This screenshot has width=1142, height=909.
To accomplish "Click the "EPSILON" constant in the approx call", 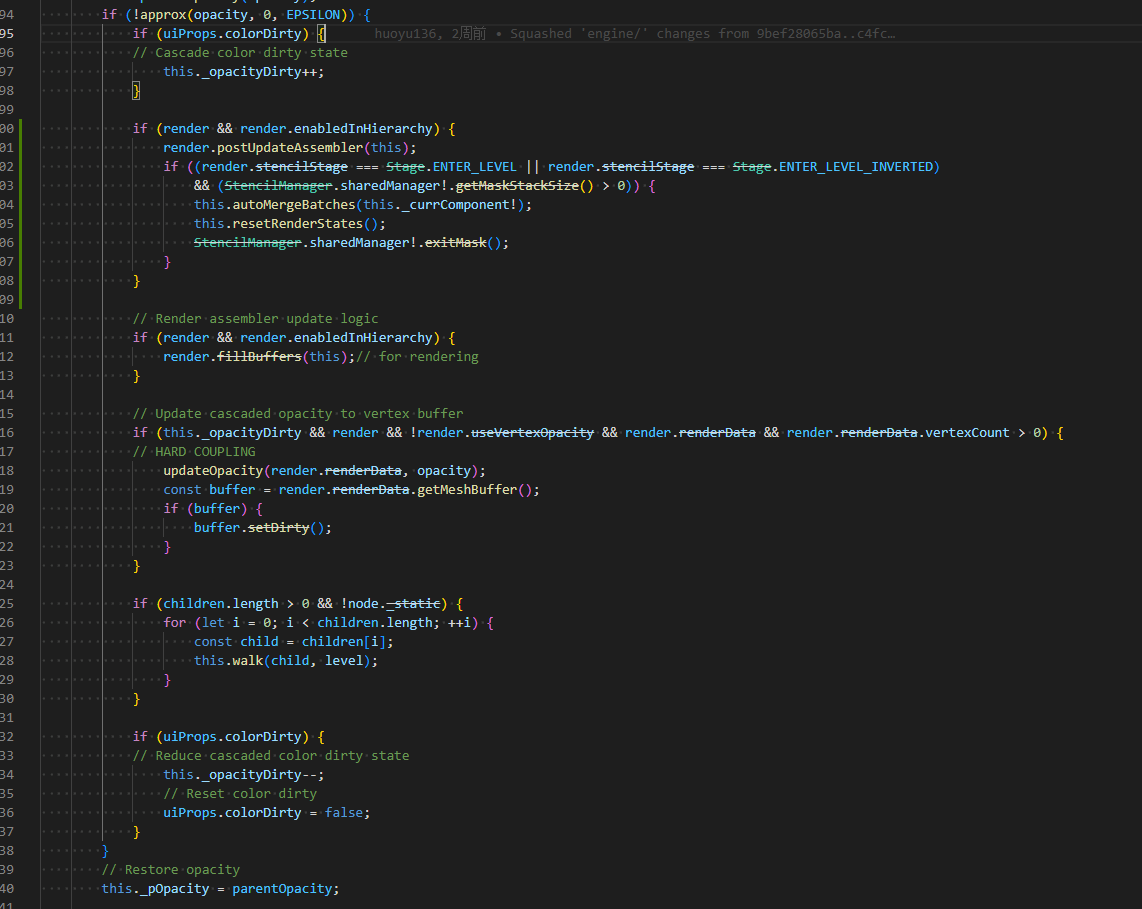I will click(x=312, y=15).
